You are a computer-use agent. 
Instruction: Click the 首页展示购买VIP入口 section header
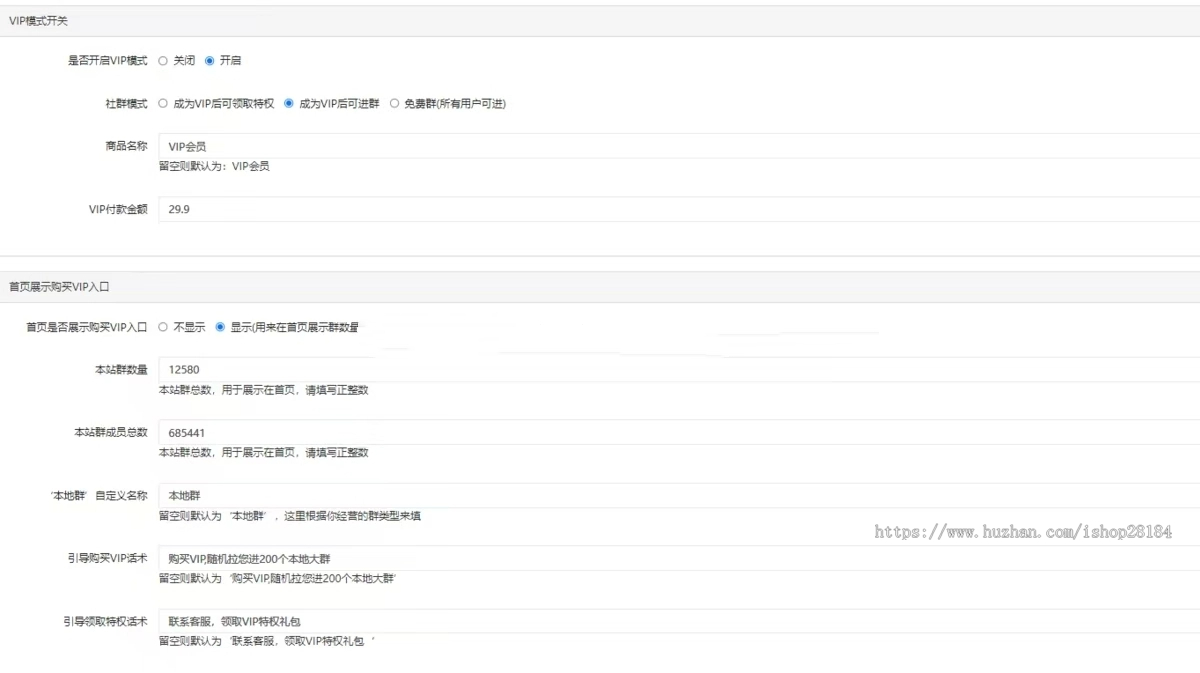click(600, 287)
